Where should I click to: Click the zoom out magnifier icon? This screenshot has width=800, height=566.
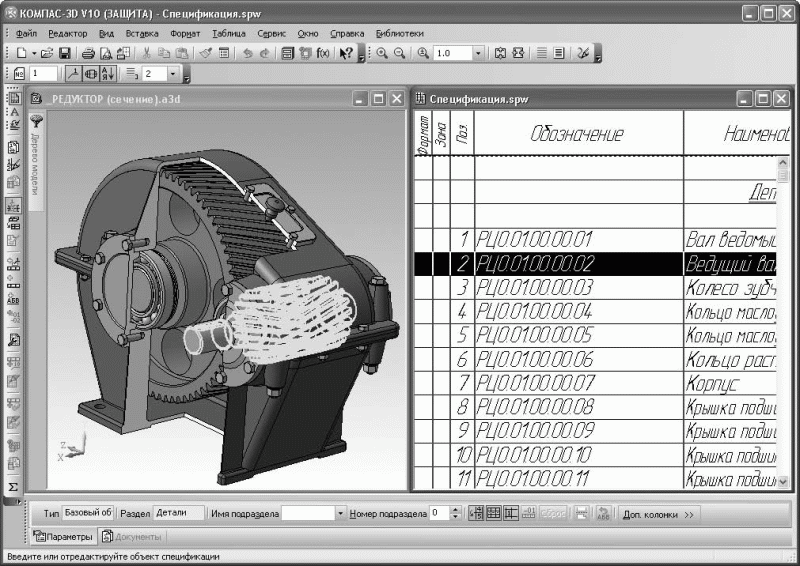click(x=399, y=53)
